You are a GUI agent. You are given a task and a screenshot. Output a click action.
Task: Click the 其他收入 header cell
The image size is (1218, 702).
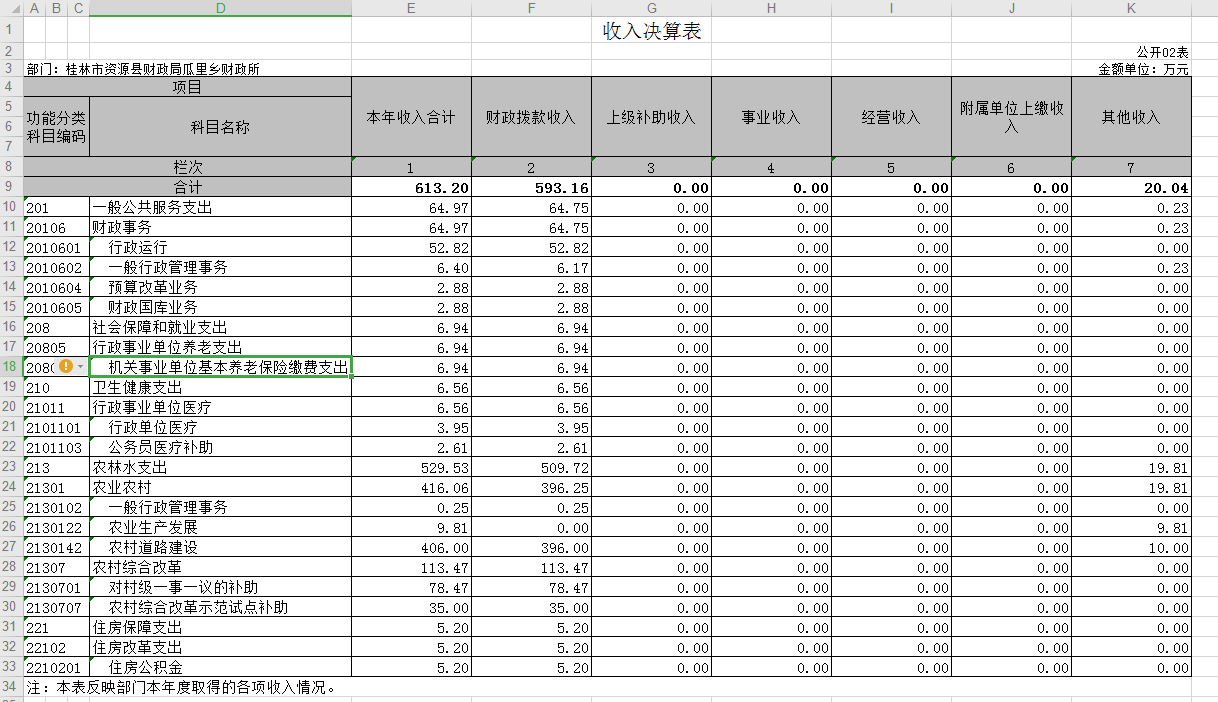[x=1131, y=117]
